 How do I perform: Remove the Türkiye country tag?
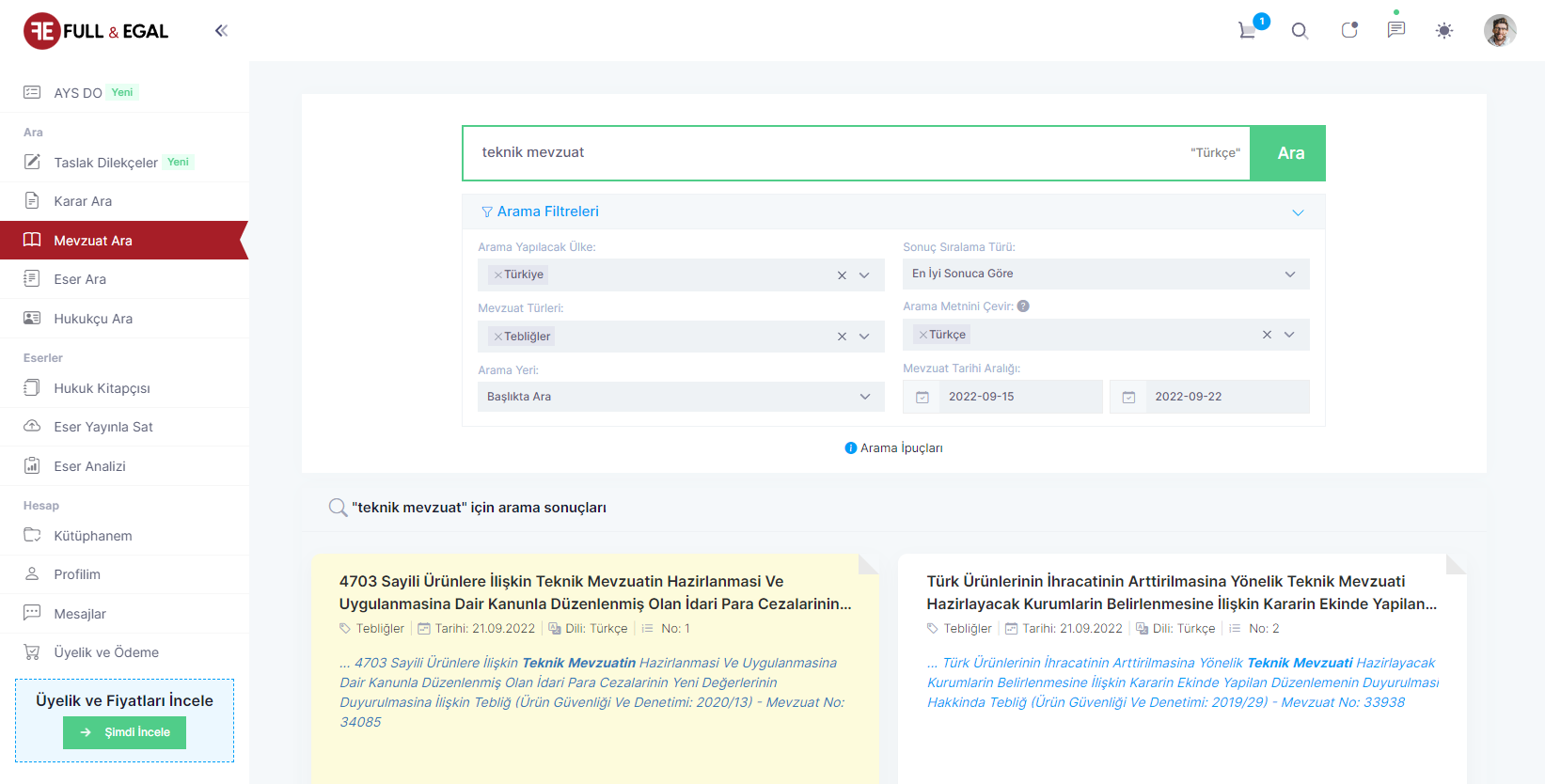click(497, 275)
